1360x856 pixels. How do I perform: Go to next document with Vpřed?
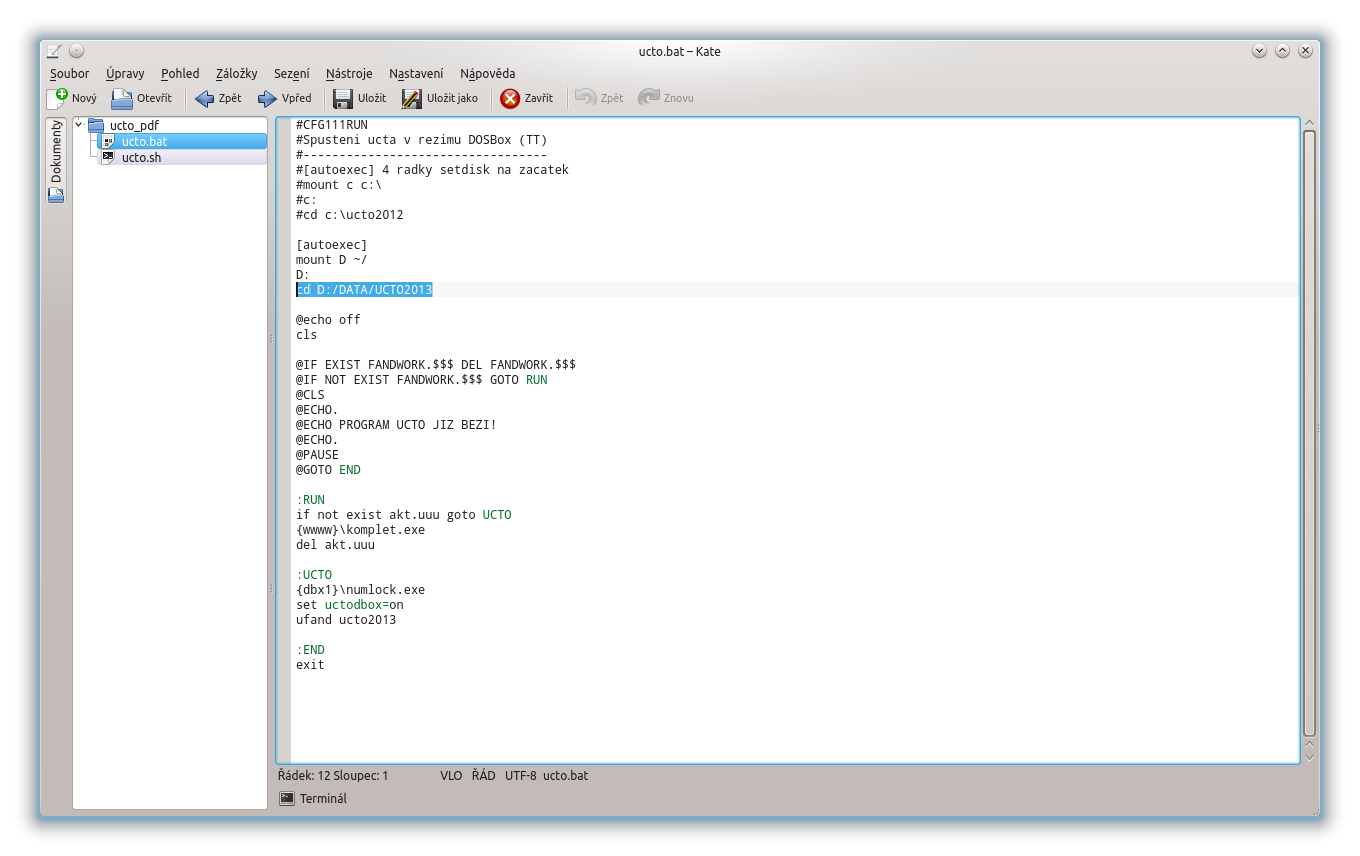[285, 98]
